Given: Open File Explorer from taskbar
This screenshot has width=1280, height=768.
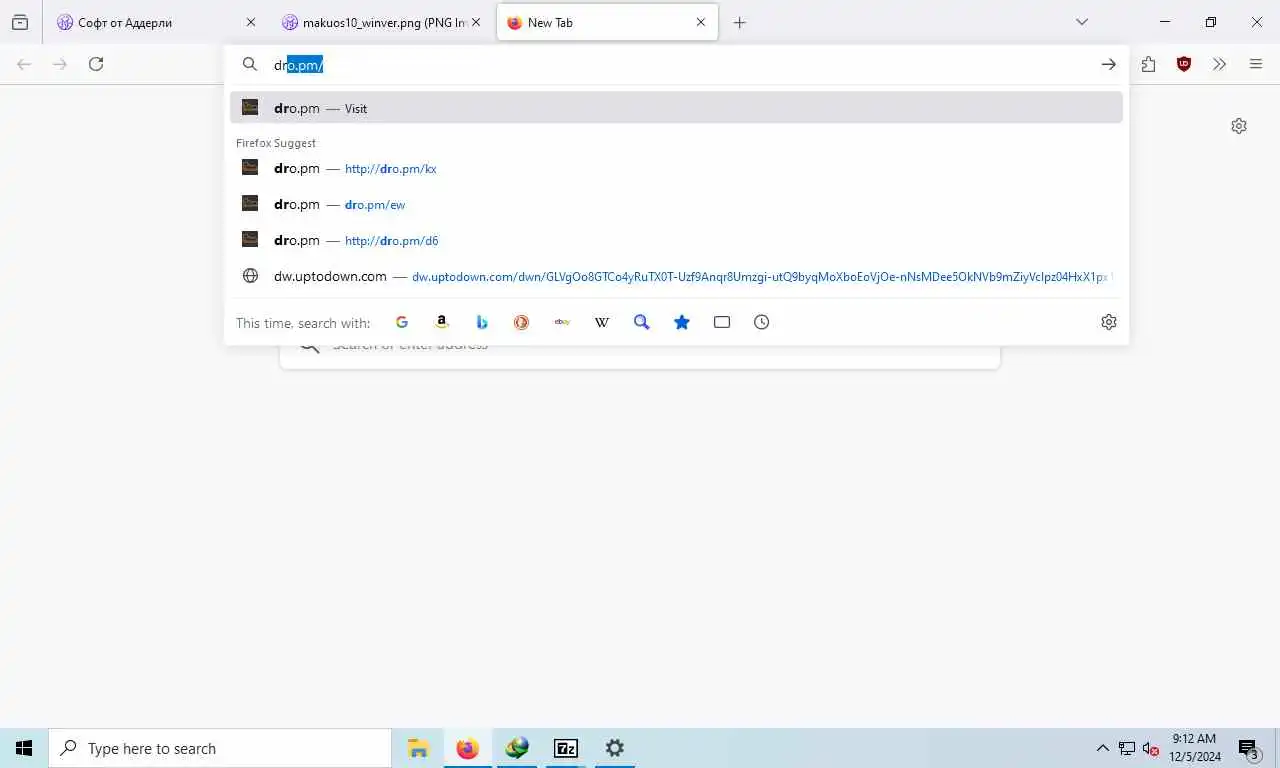Looking at the screenshot, I should [x=418, y=748].
